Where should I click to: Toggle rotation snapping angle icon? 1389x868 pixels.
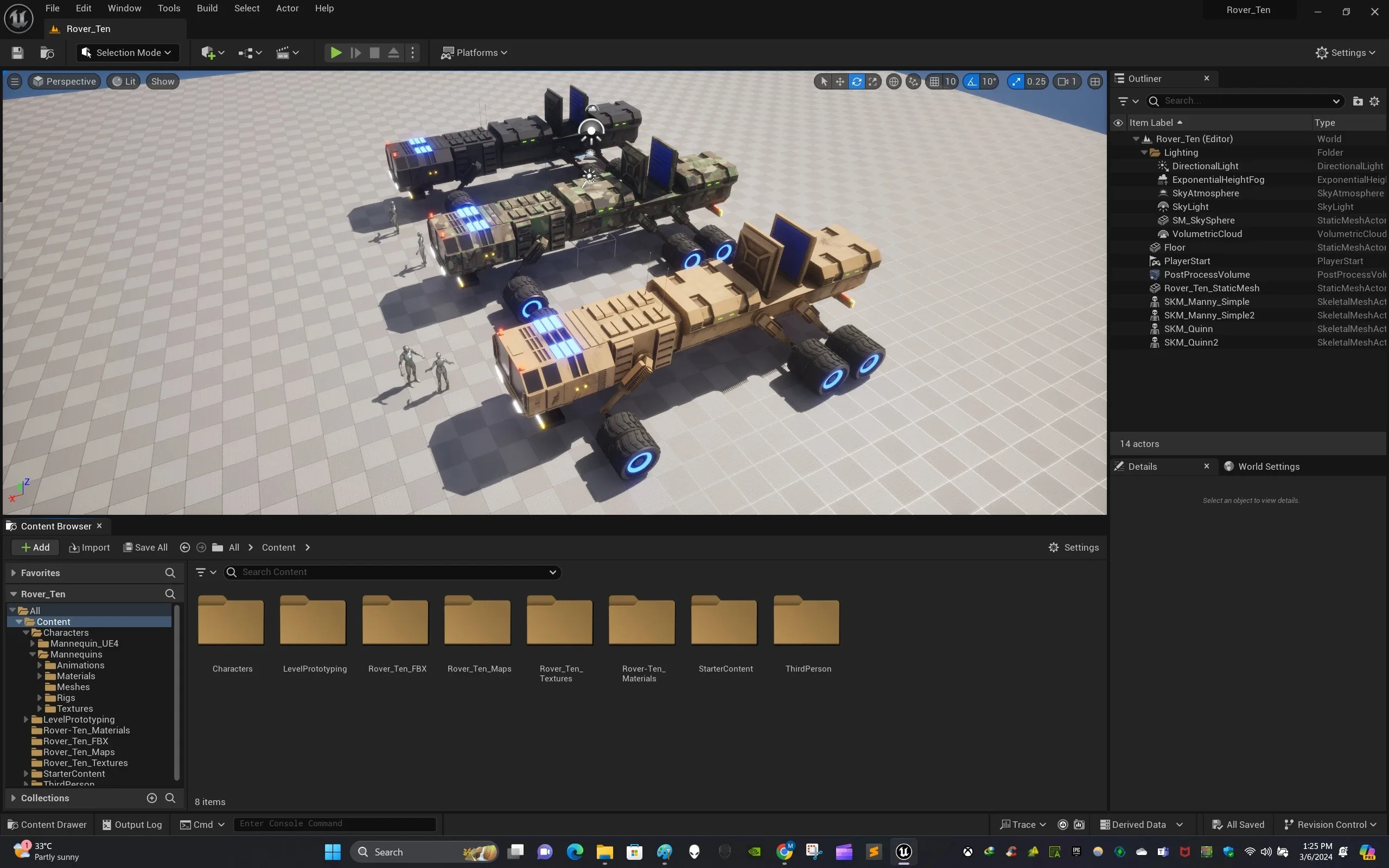(972, 81)
